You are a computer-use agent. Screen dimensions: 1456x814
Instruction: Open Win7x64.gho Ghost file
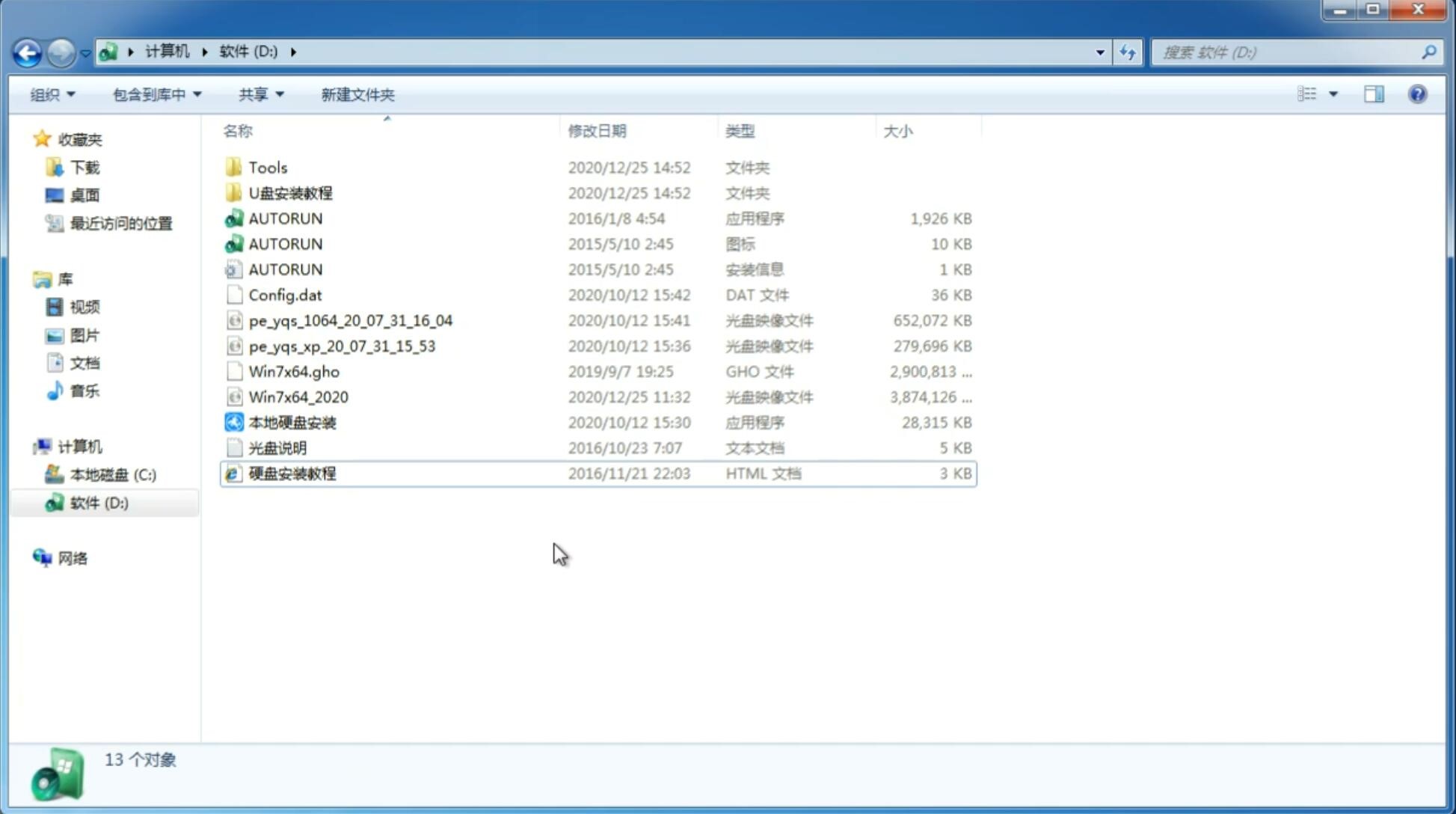click(x=294, y=371)
